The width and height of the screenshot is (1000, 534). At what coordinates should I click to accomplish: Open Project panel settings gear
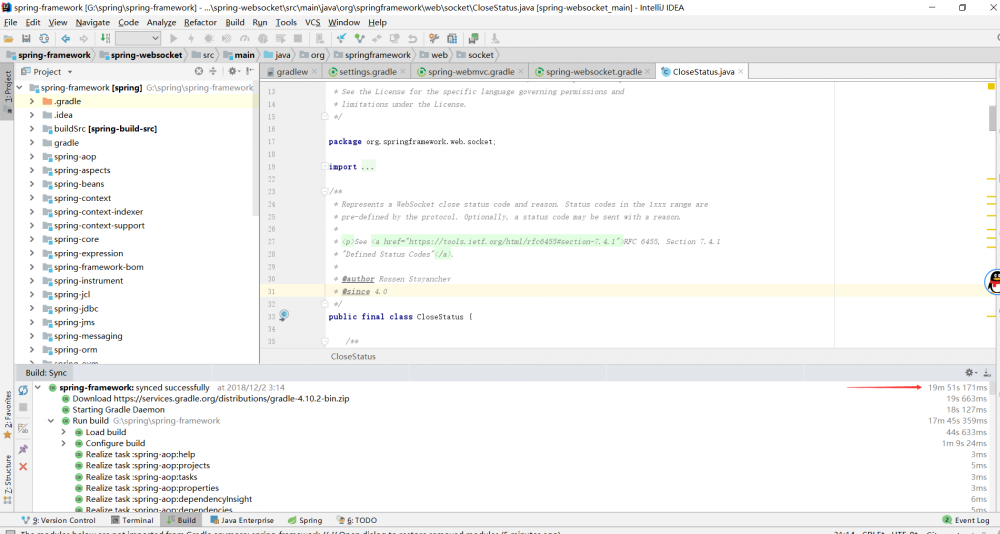pyautogui.click(x=232, y=72)
